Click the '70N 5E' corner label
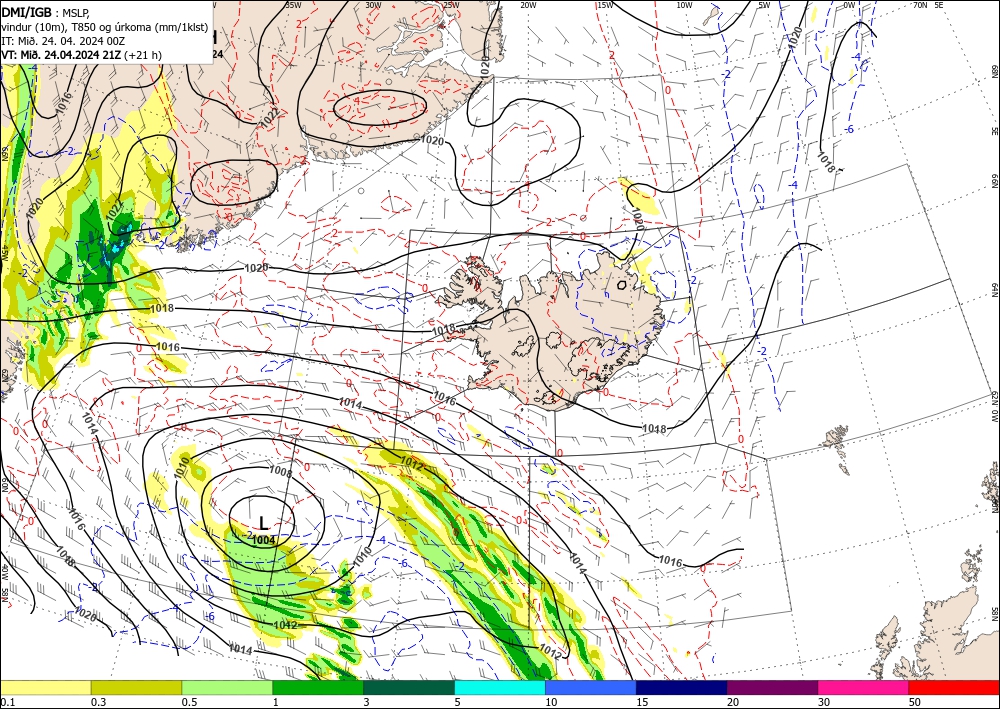The width and height of the screenshot is (1000, 709). click(x=928, y=5)
